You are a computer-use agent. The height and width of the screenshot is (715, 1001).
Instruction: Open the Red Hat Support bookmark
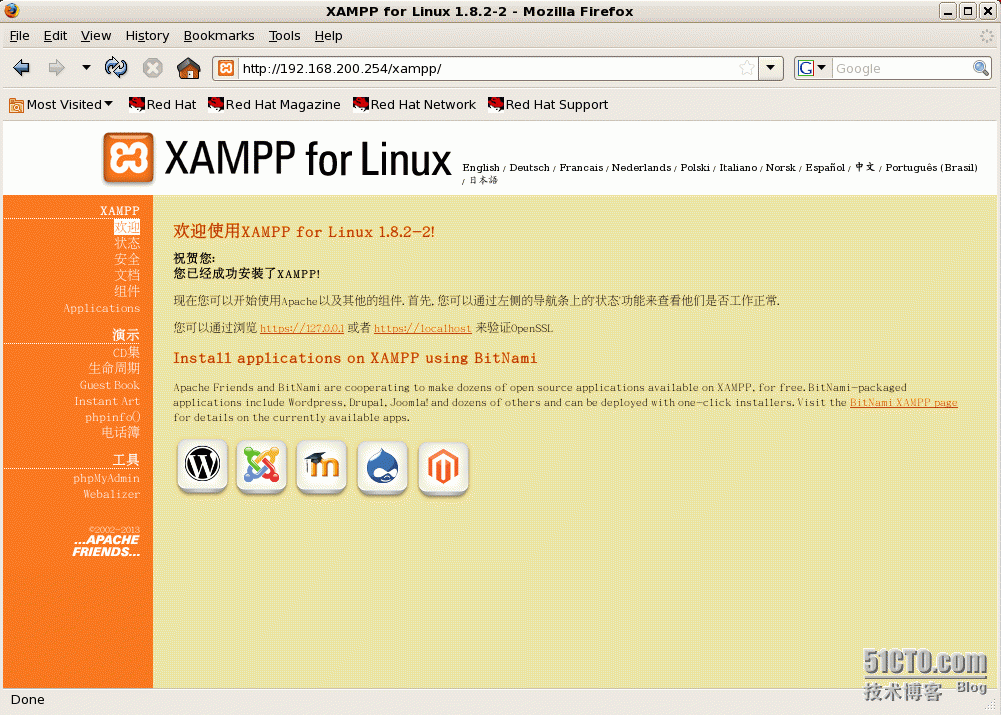tap(548, 105)
